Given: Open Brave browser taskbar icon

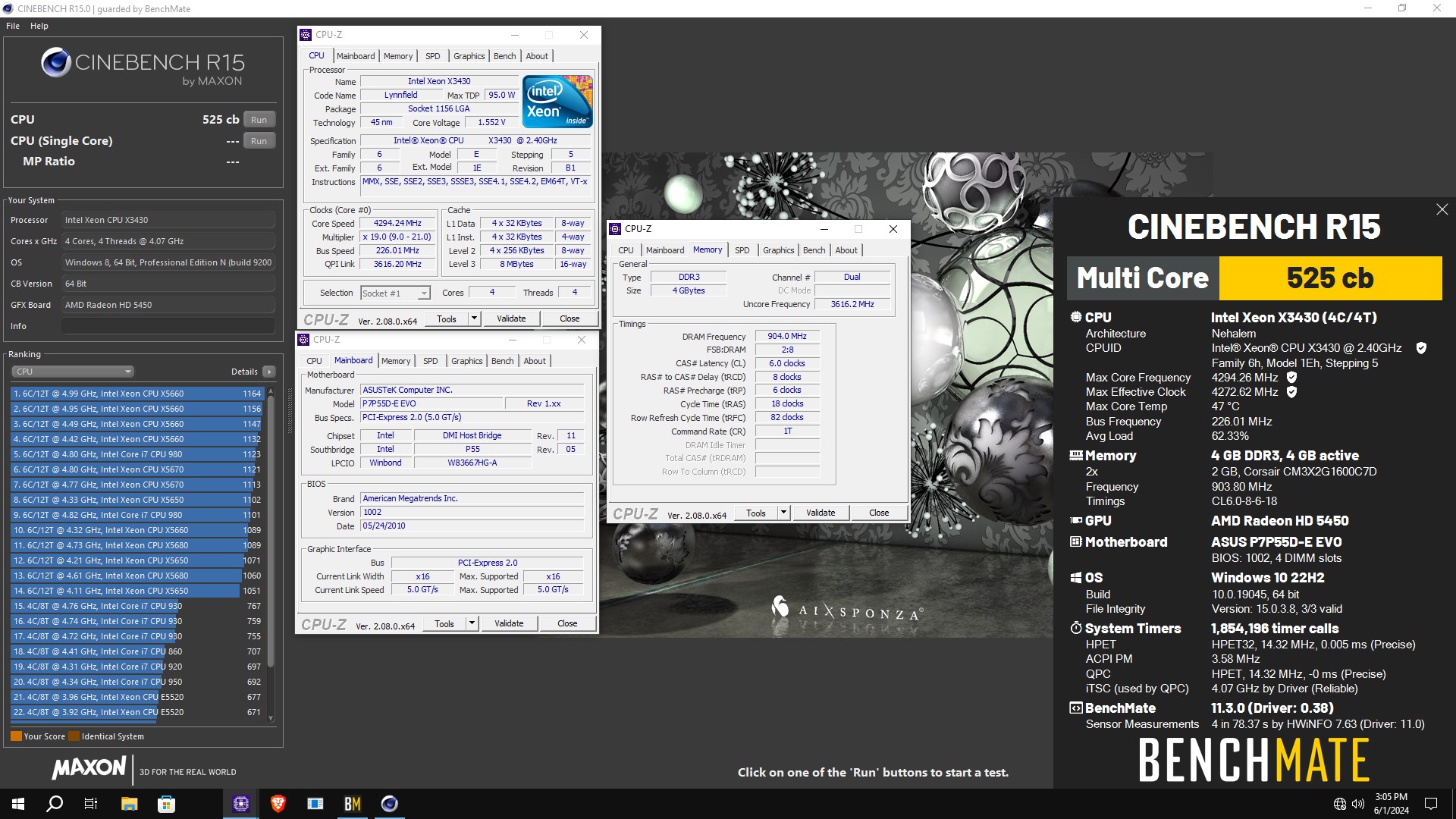Looking at the screenshot, I should coord(278,804).
